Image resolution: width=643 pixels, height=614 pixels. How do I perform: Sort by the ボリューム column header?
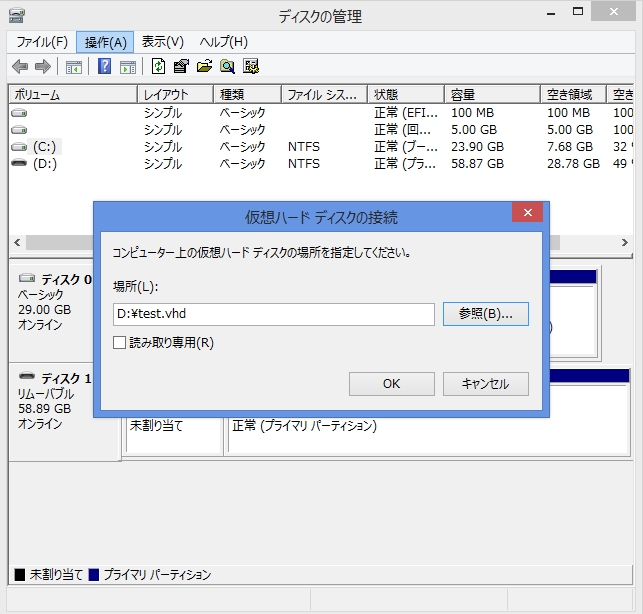[x=70, y=95]
